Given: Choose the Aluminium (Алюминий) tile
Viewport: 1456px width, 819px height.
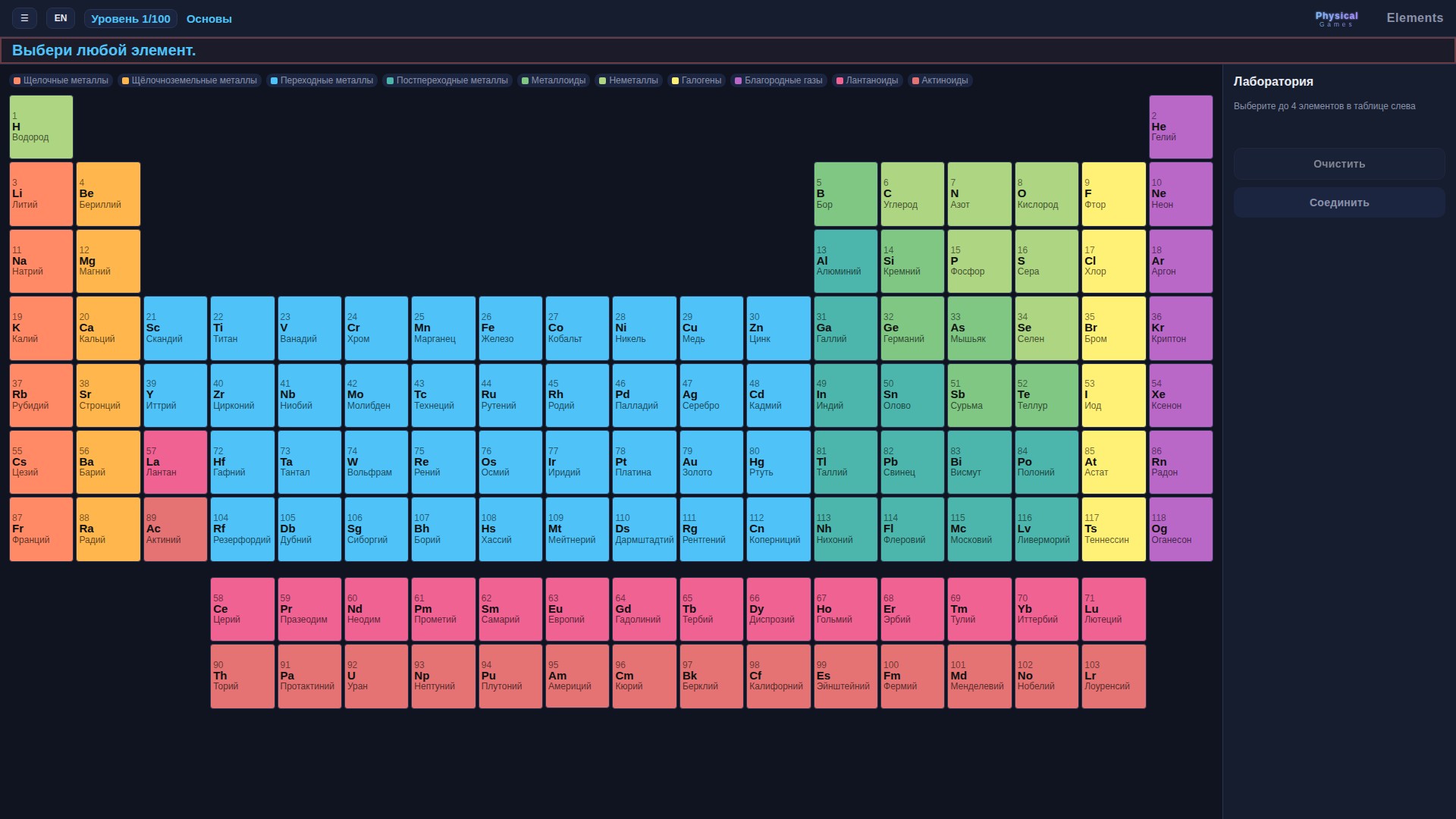Looking at the screenshot, I should coord(846,262).
